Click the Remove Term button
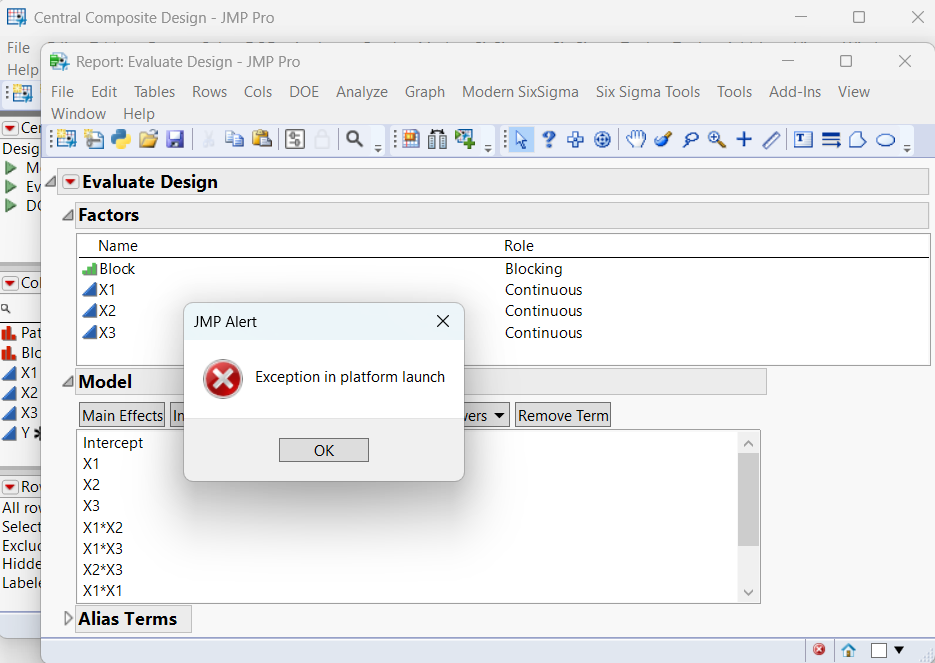935x663 pixels. (x=563, y=415)
